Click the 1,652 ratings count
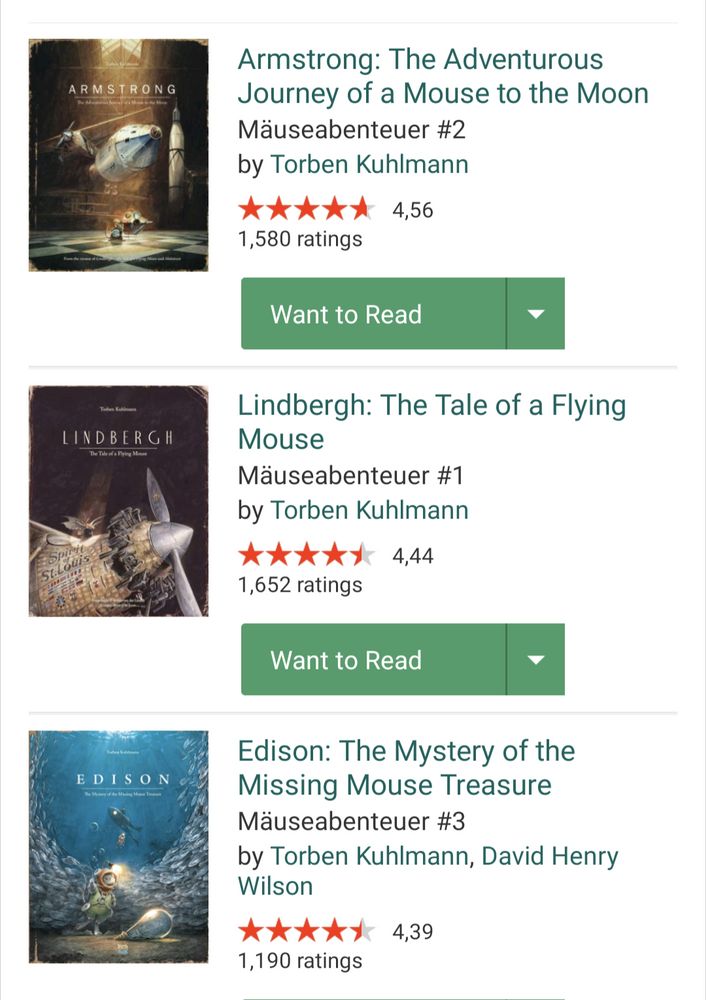The height and width of the screenshot is (1000, 706). 300,584
